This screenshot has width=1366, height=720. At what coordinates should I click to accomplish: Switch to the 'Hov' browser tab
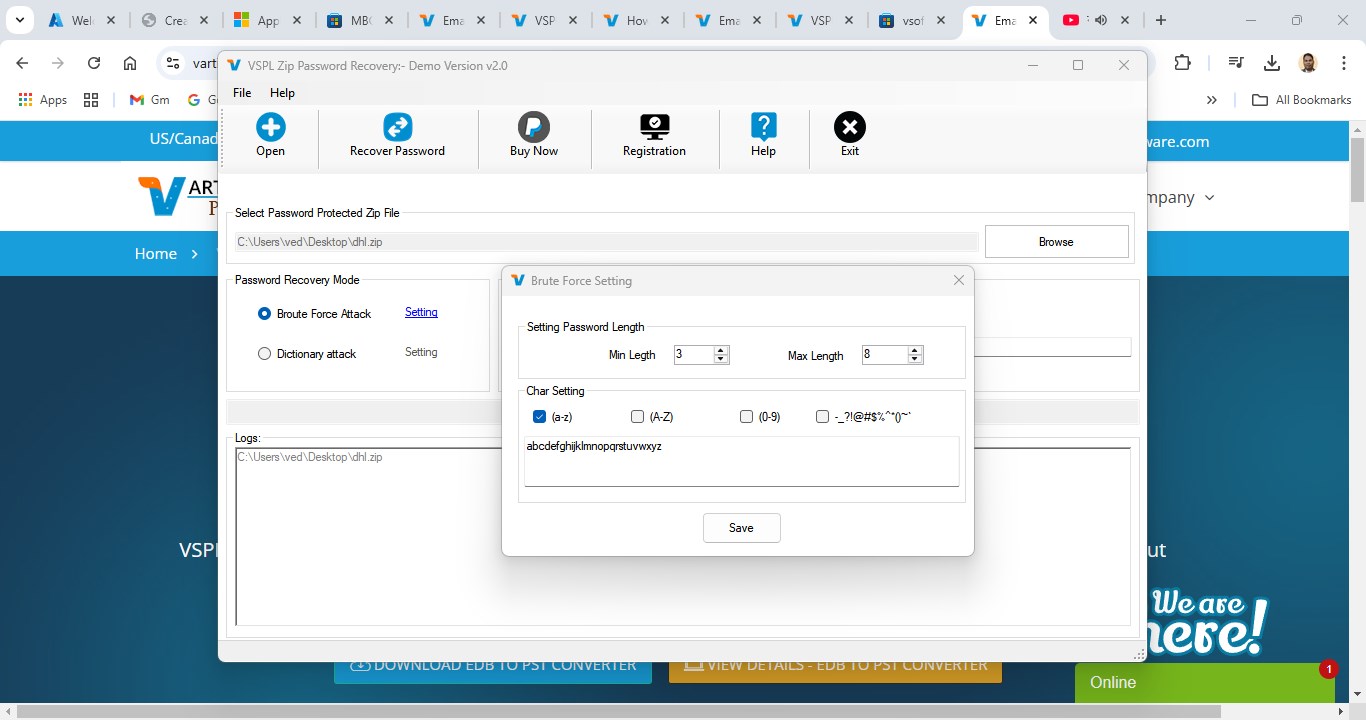coord(637,20)
